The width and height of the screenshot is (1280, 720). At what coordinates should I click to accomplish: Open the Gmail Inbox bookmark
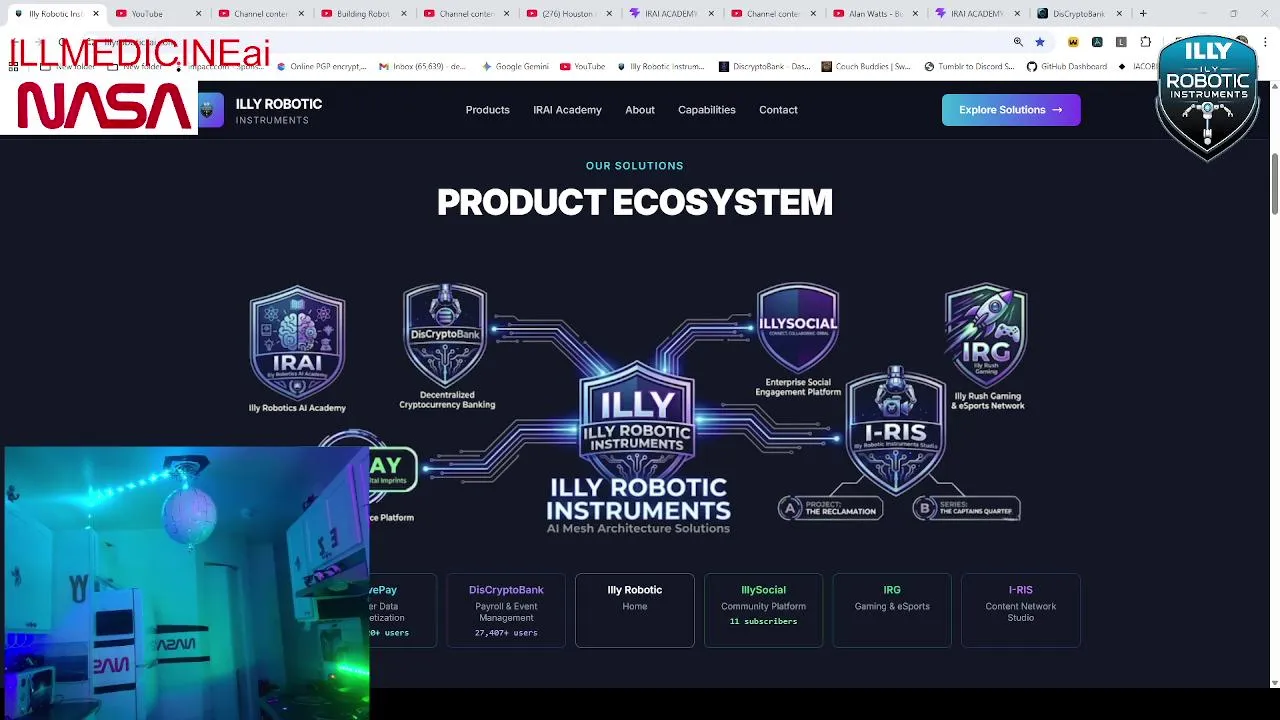click(423, 66)
